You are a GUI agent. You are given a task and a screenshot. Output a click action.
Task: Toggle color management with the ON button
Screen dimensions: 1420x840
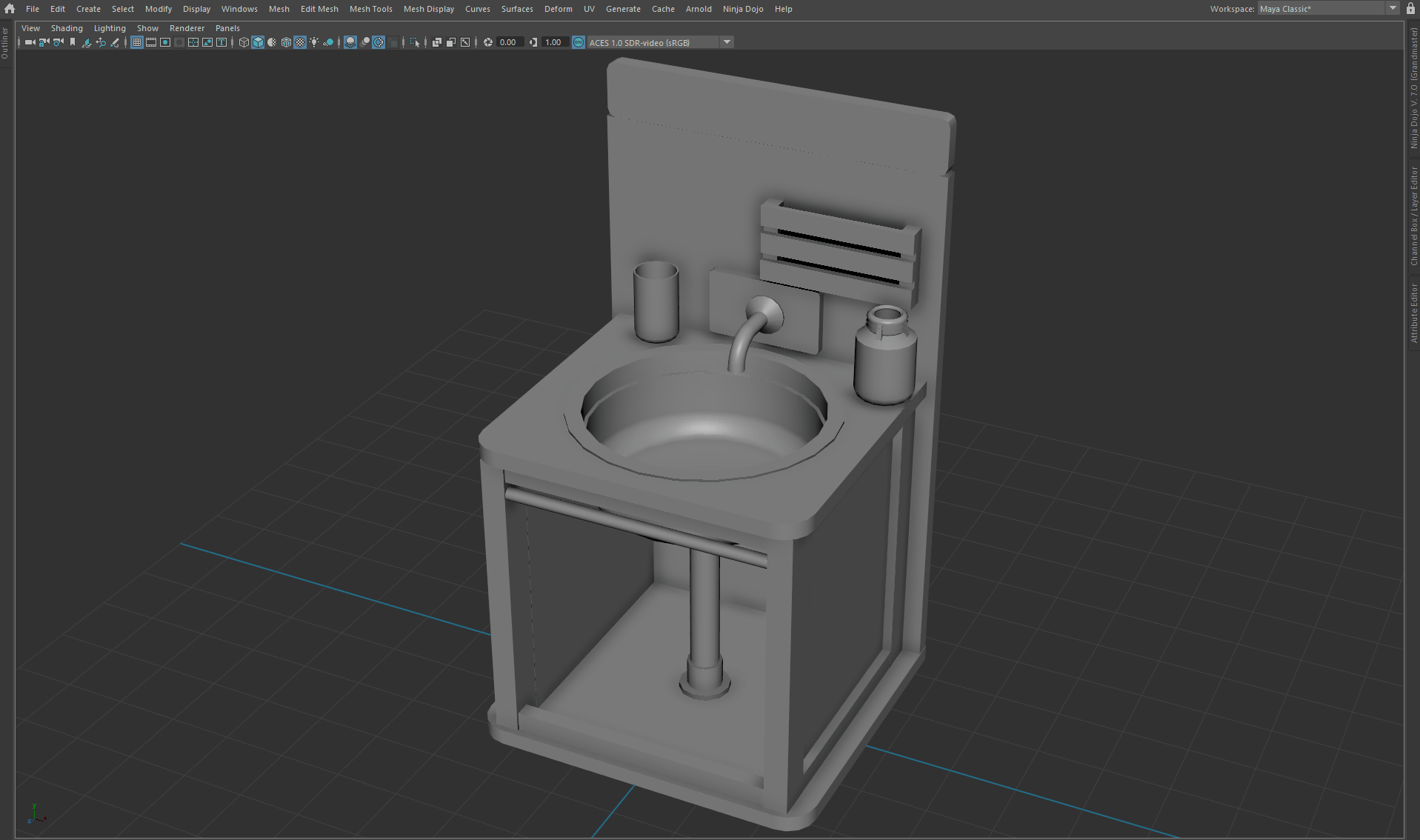578,42
